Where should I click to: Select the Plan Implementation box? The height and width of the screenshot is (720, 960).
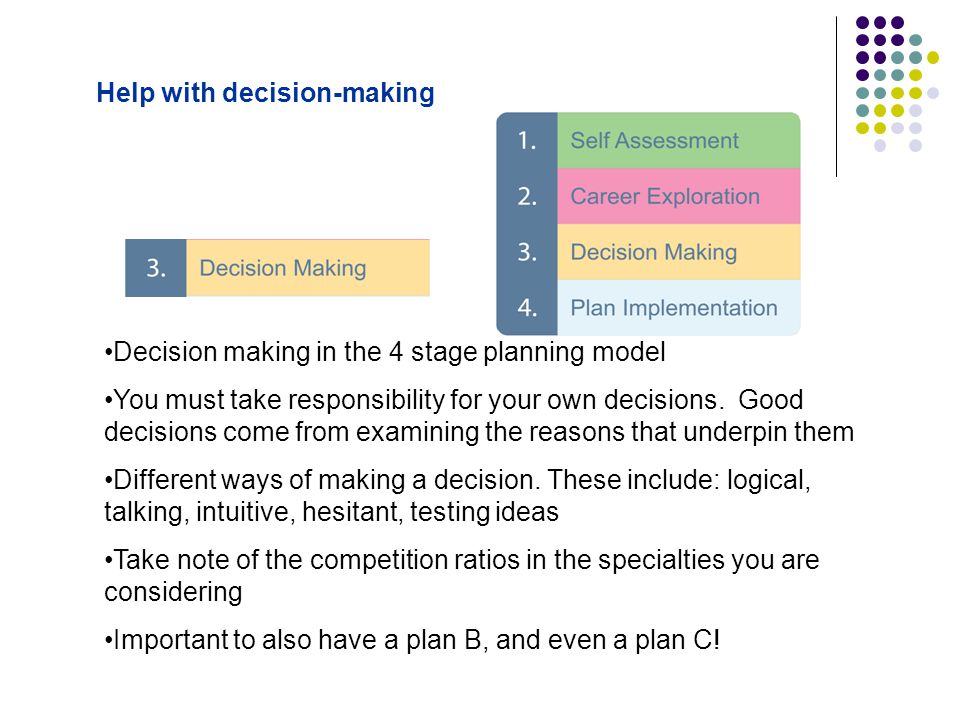click(678, 307)
